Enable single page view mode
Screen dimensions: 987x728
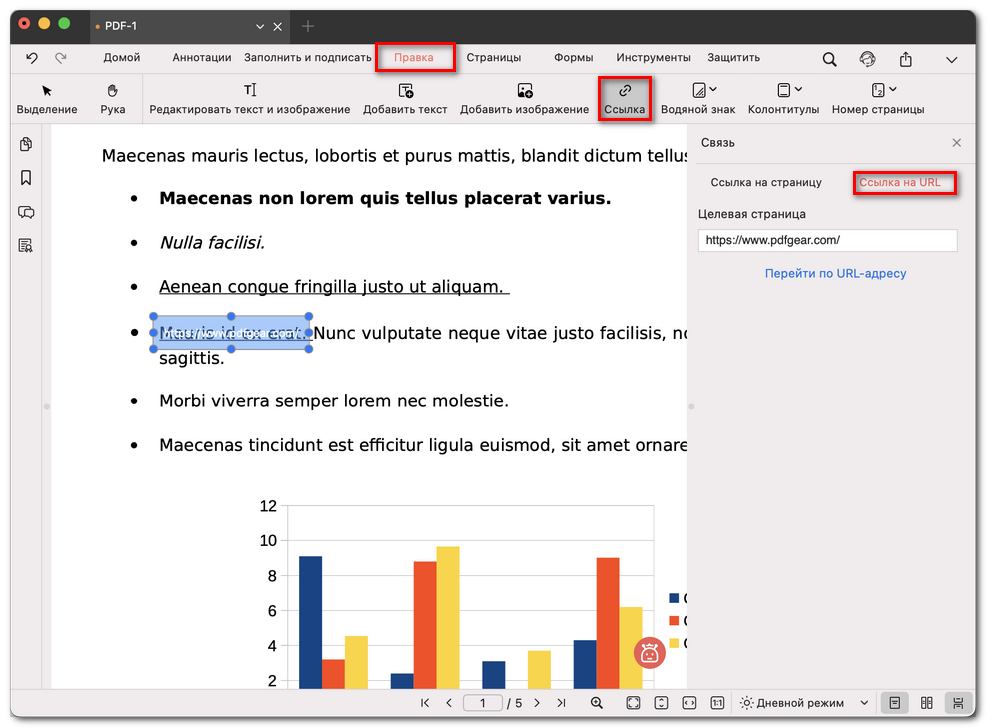pos(894,703)
